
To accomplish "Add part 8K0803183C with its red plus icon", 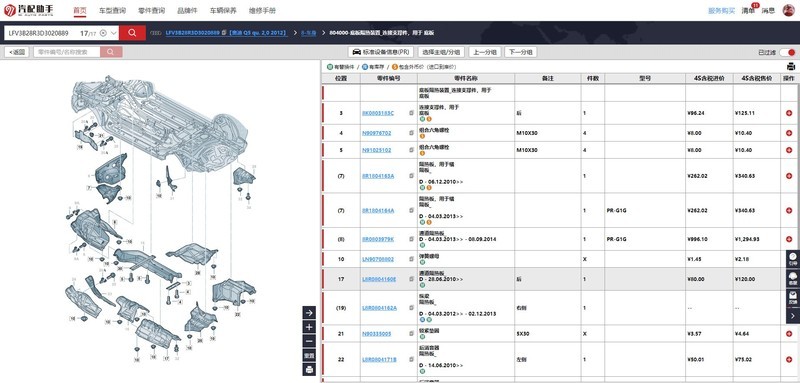I will tap(789, 113).
